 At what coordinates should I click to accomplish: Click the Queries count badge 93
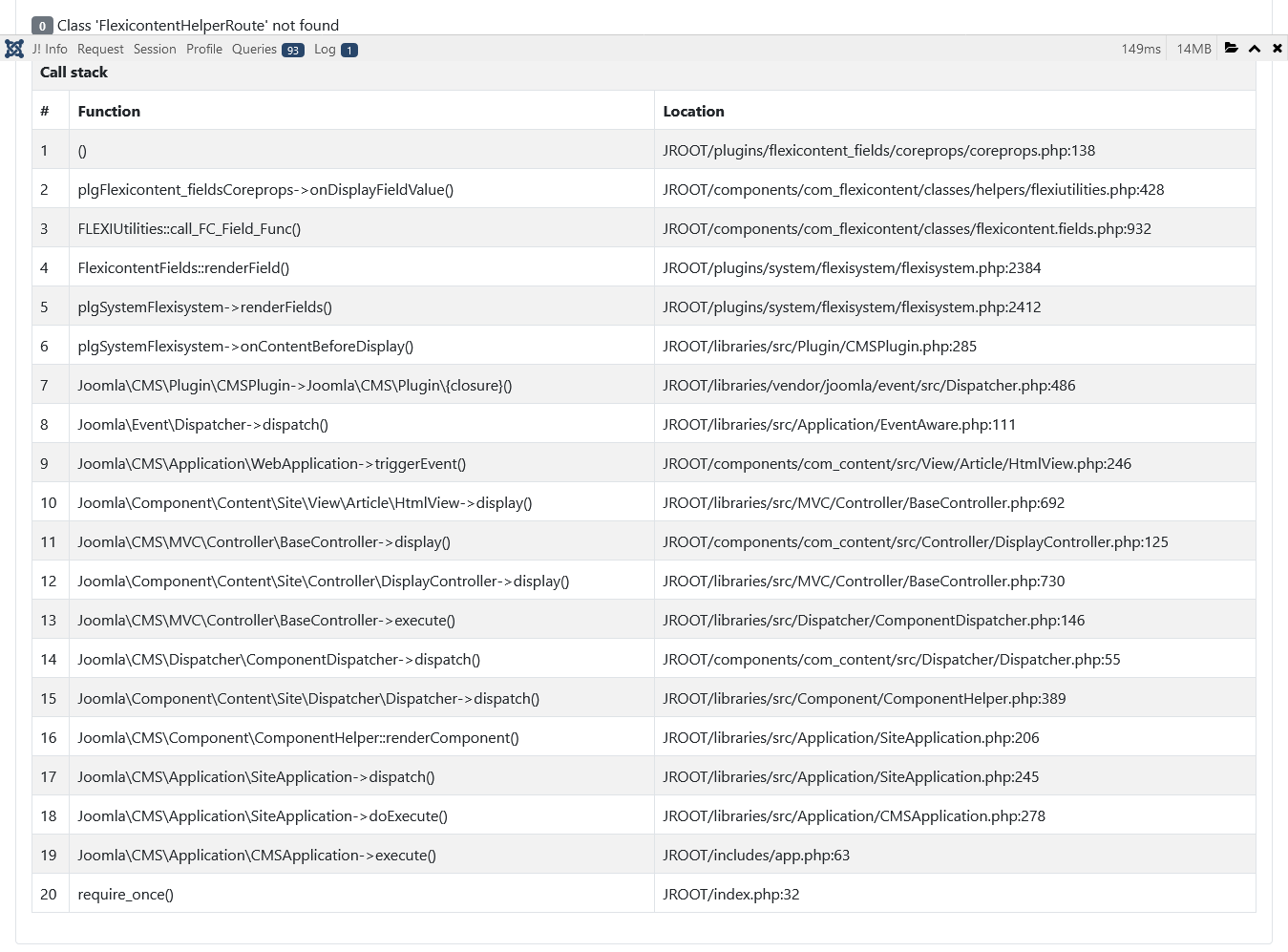pos(293,51)
